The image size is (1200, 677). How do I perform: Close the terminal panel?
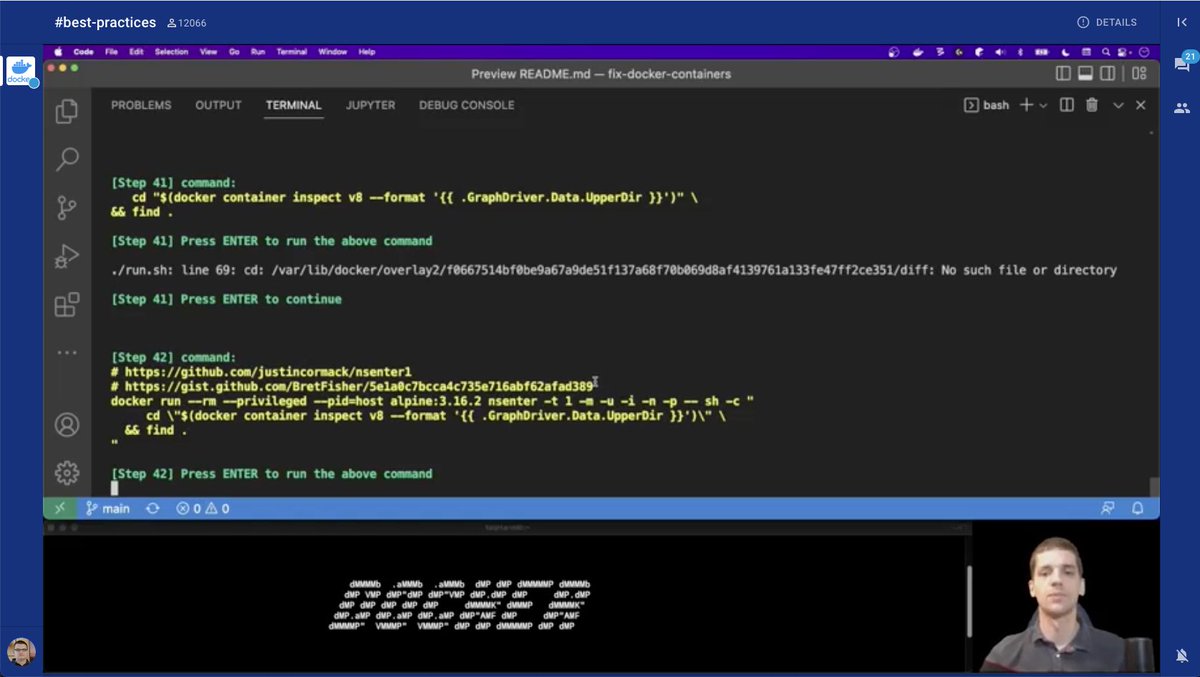[x=1141, y=105]
